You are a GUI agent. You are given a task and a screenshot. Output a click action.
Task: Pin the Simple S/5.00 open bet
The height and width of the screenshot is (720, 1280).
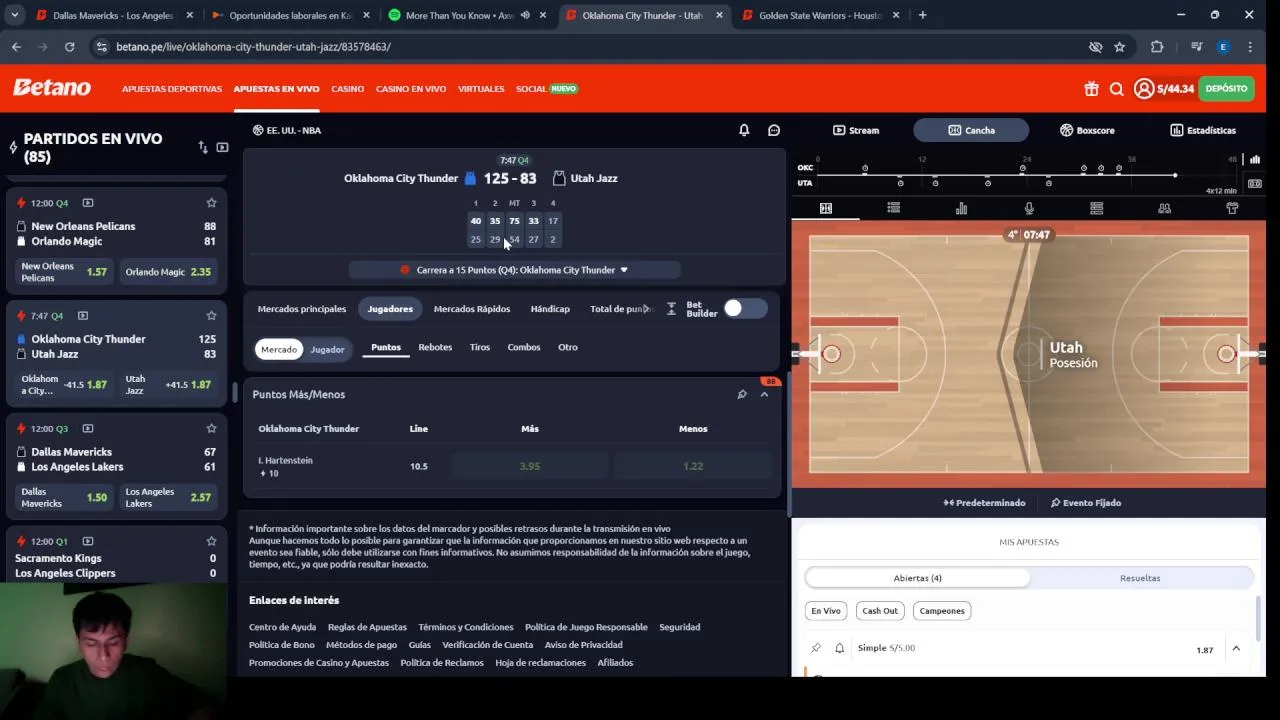[816, 648]
